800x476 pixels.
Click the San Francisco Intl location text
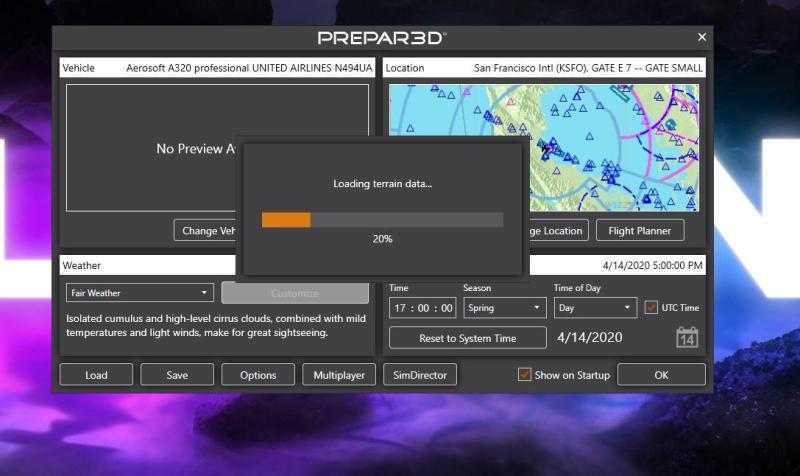point(588,68)
